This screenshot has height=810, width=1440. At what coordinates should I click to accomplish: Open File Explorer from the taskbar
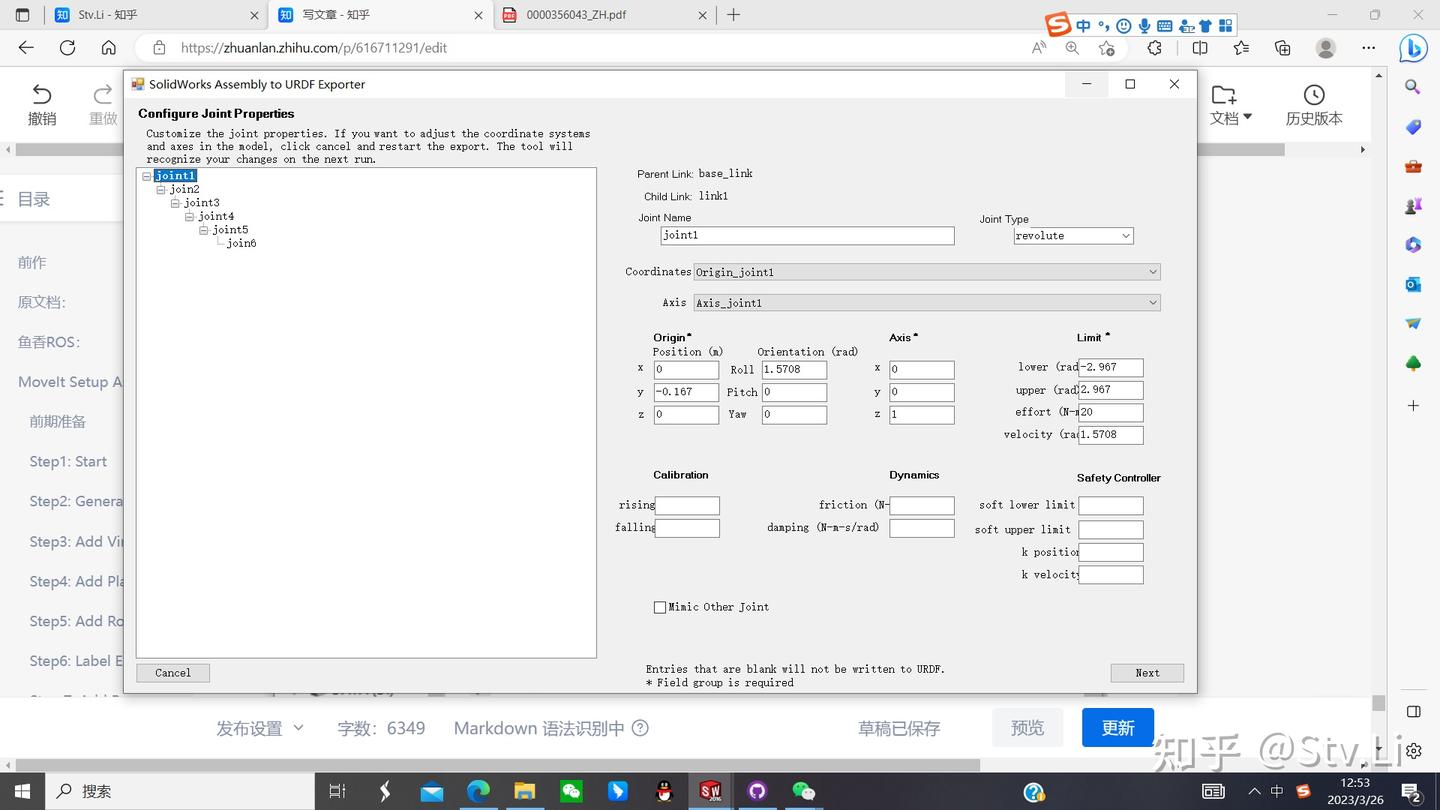pos(525,791)
